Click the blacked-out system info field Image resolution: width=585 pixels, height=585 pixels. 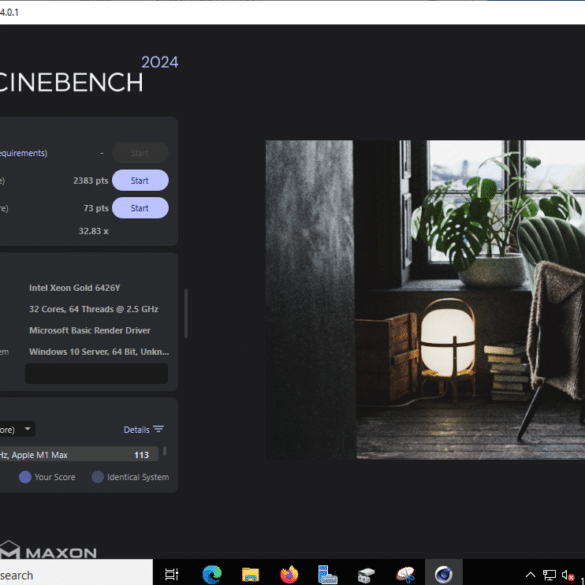click(96, 373)
